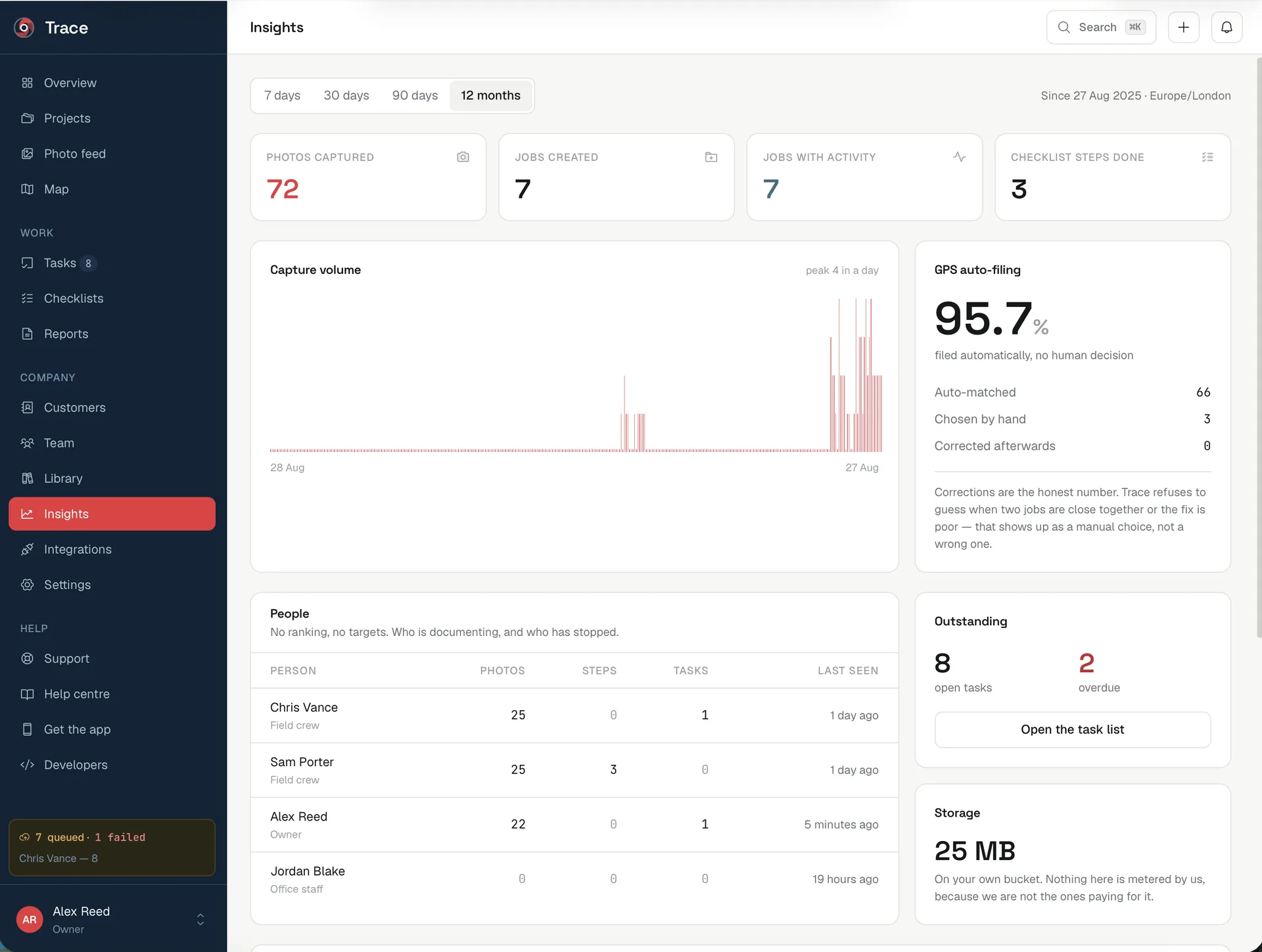Click the Chris Vance row name

[304, 708]
